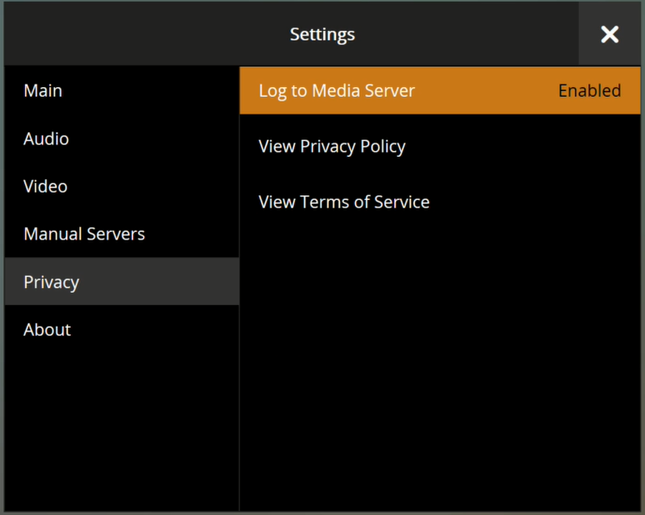Click the "Enabled" status value
The height and width of the screenshot is (515, 645).
click(x=589, y=91)
